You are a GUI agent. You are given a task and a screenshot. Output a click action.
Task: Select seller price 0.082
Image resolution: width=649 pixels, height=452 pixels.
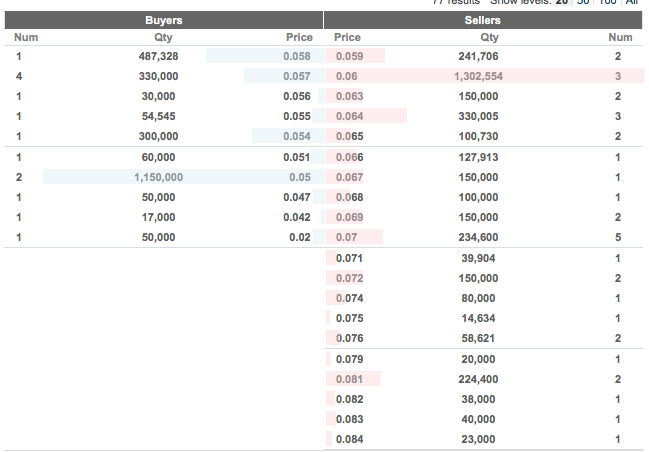[x=350, y=399]
